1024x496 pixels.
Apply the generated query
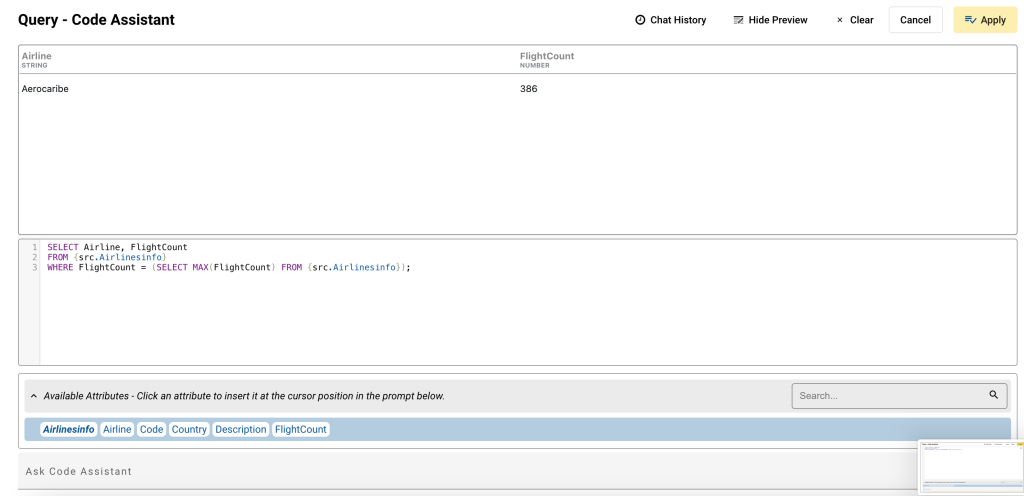pos(985,20)
